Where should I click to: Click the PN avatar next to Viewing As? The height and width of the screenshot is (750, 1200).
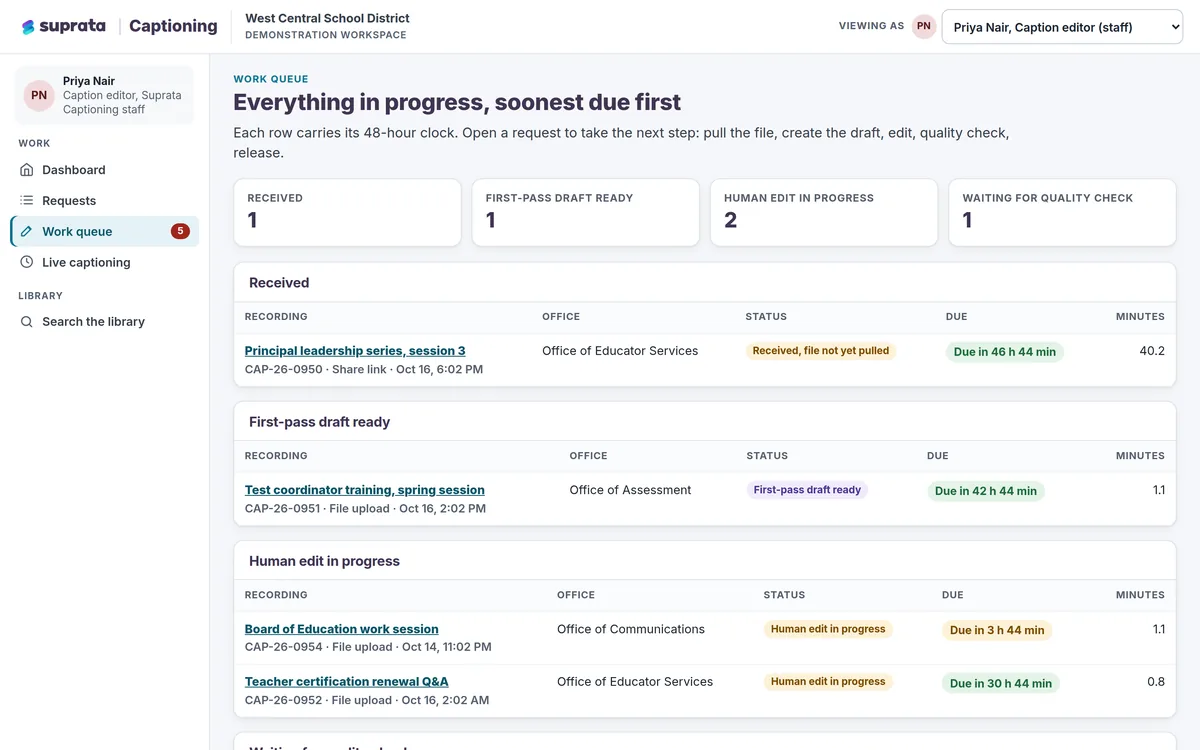click(x=924, y=27)
